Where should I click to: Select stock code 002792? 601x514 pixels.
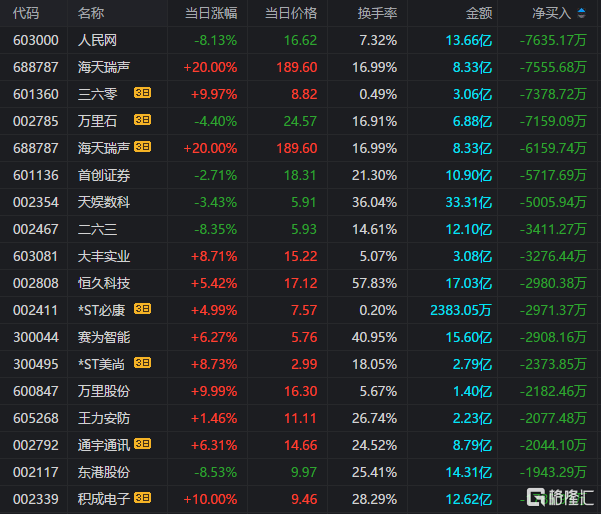pos(36,445)
